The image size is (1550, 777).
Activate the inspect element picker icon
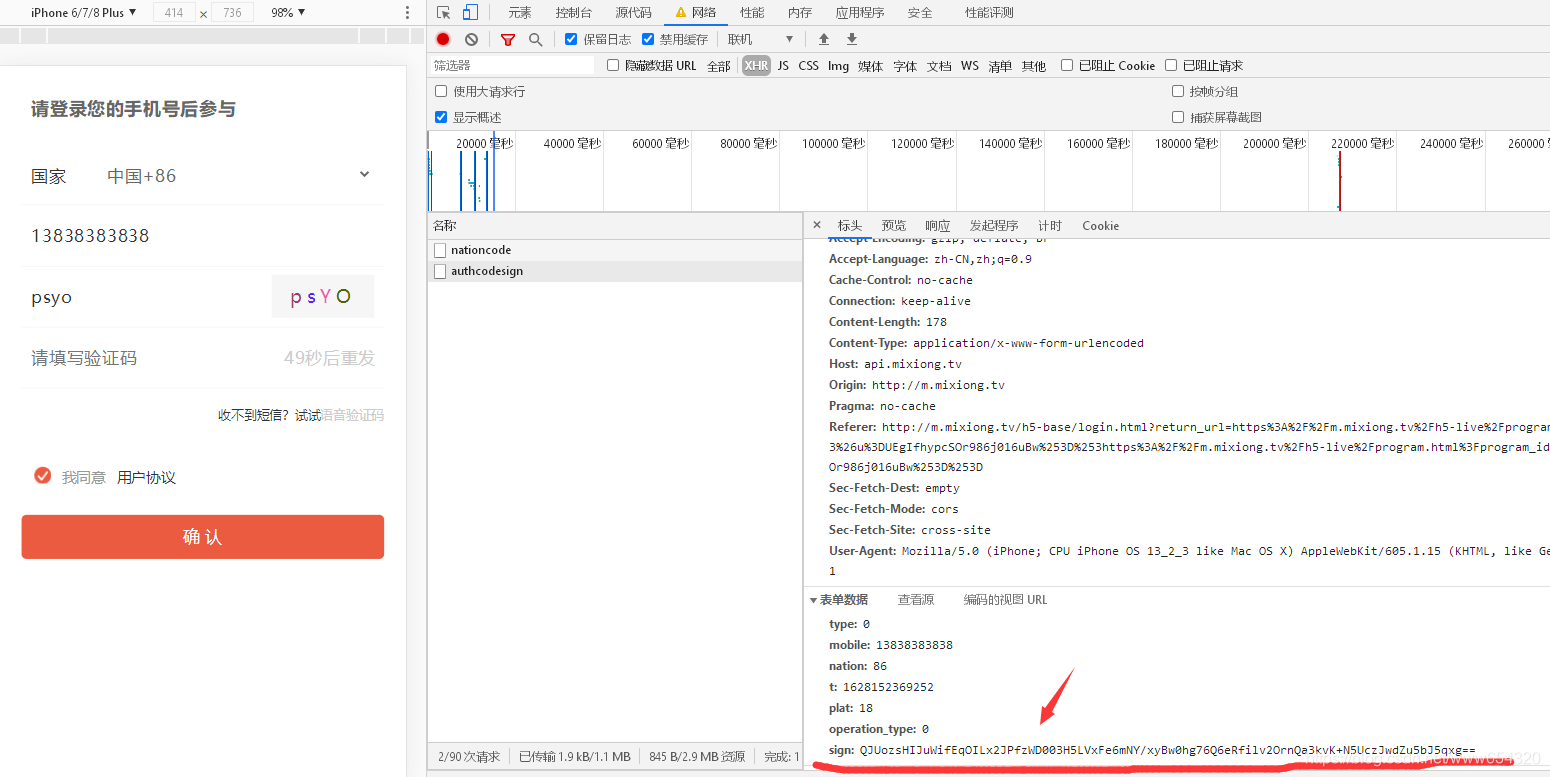pyautogui.click(x=444, y=13)
